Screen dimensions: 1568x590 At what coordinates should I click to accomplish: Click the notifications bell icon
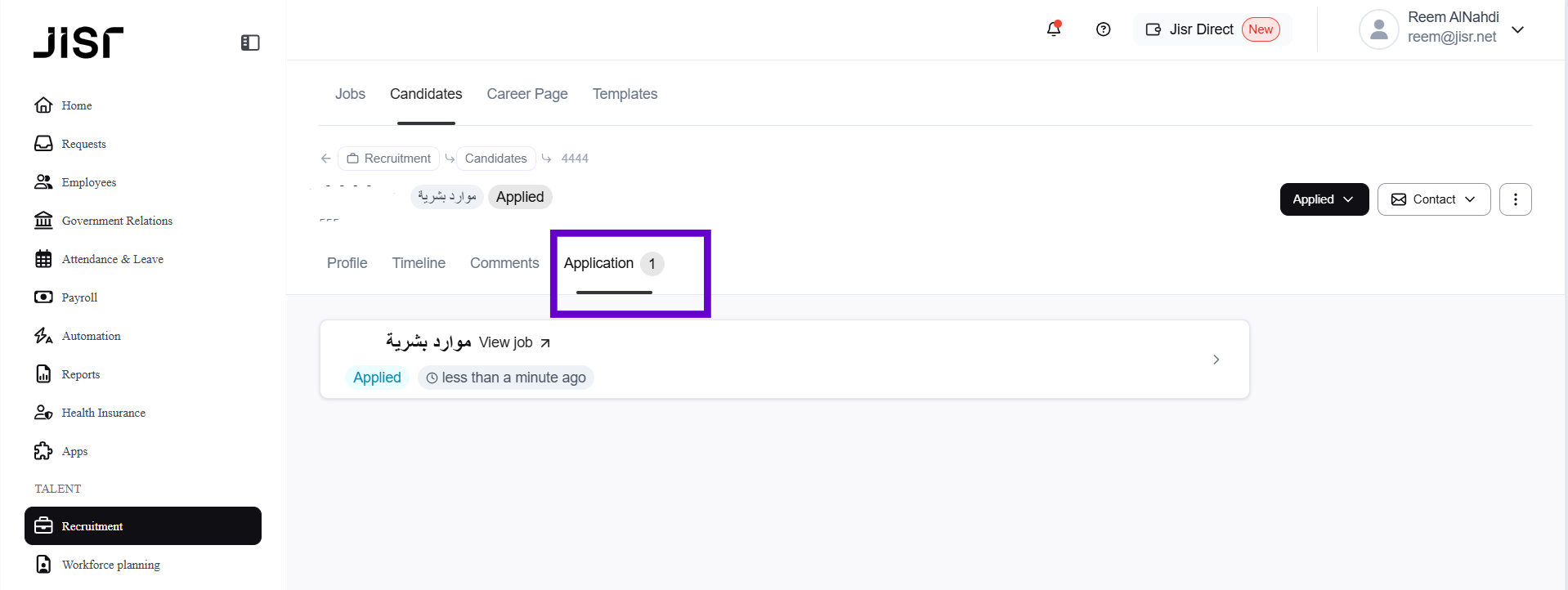click(x=1054, y=29)
